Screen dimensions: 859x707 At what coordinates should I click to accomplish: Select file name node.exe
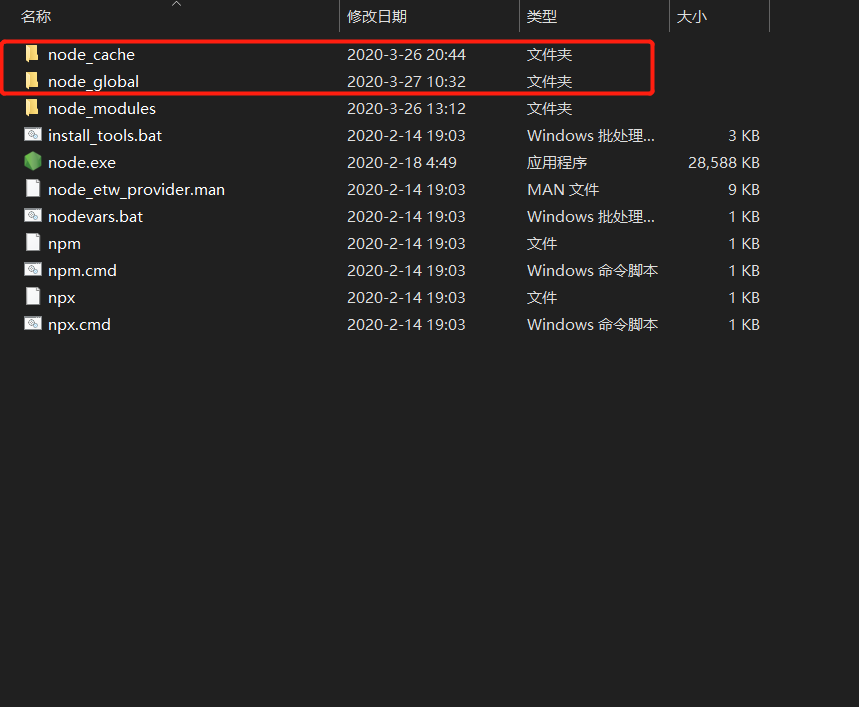82,163
